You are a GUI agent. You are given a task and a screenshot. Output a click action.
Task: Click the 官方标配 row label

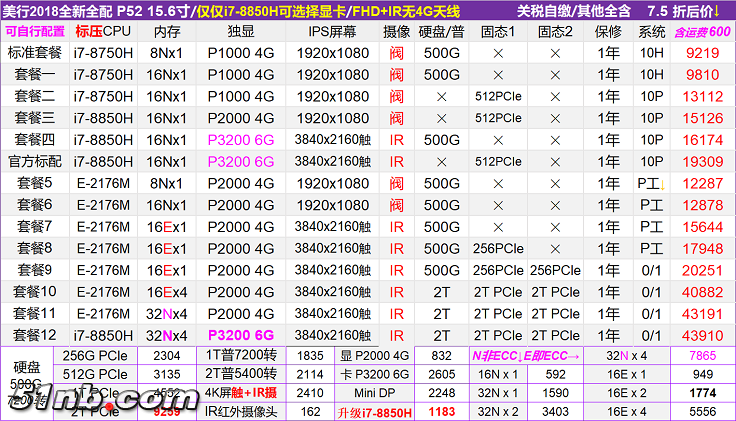(34, 161)
